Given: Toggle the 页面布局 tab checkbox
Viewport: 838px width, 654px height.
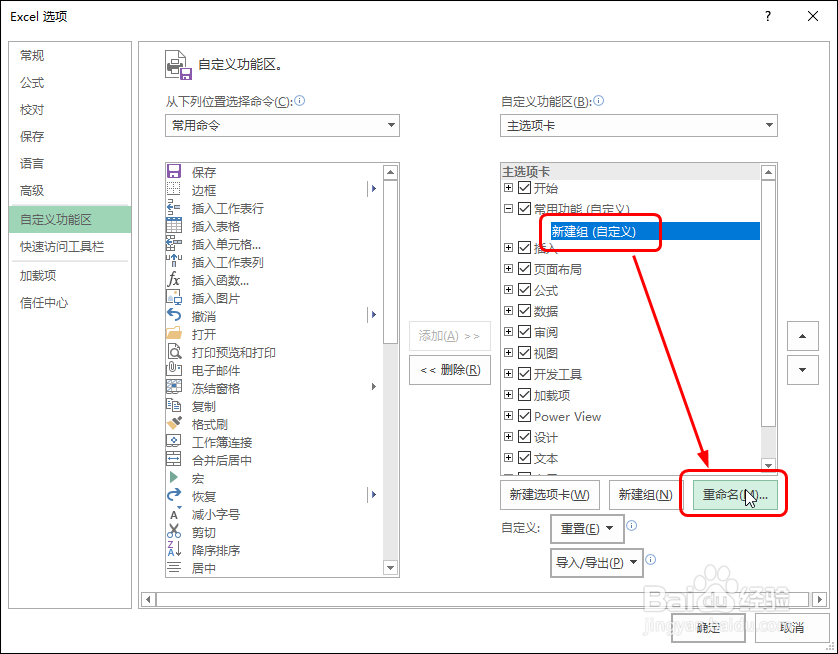Looking at the screenshot, I should tap(524, 268).
